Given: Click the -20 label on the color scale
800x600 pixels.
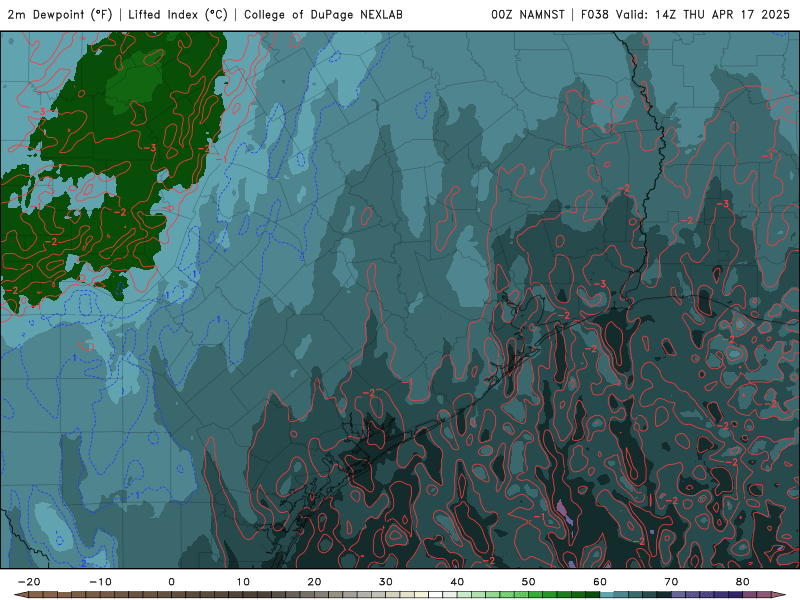Looking at the screenshot, I should point(29,582).
